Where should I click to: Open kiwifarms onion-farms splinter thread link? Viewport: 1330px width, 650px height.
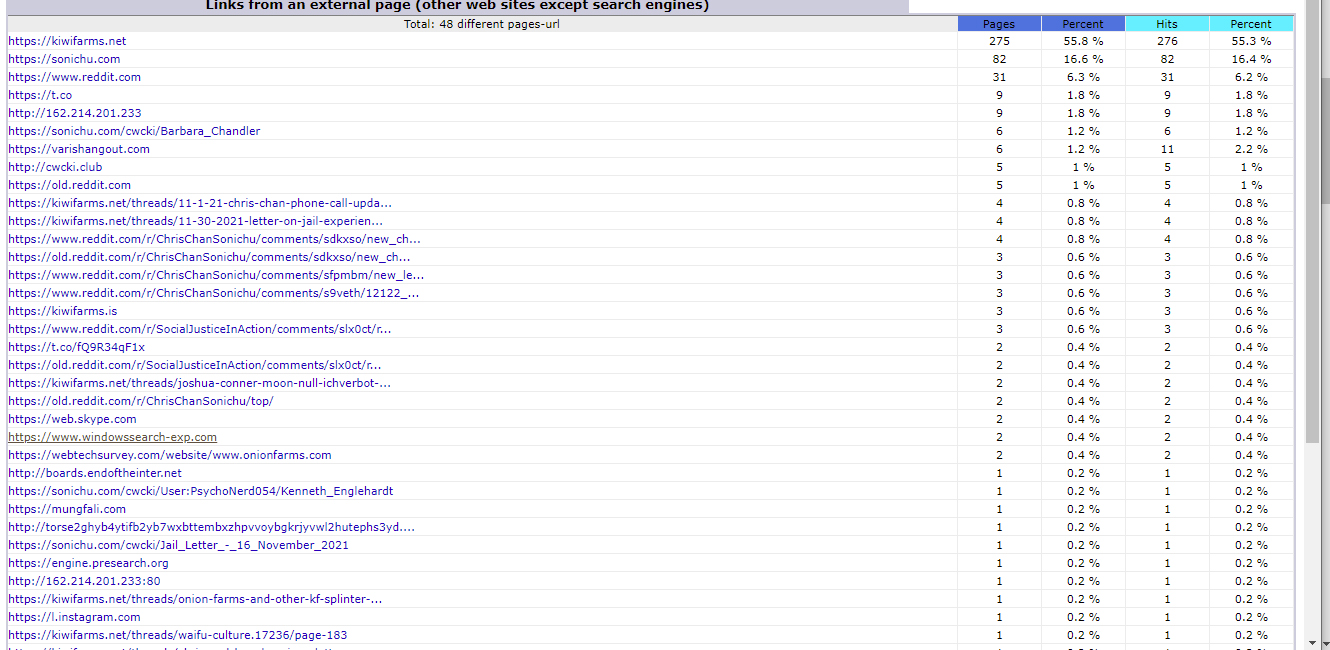[x=195, y=599]
